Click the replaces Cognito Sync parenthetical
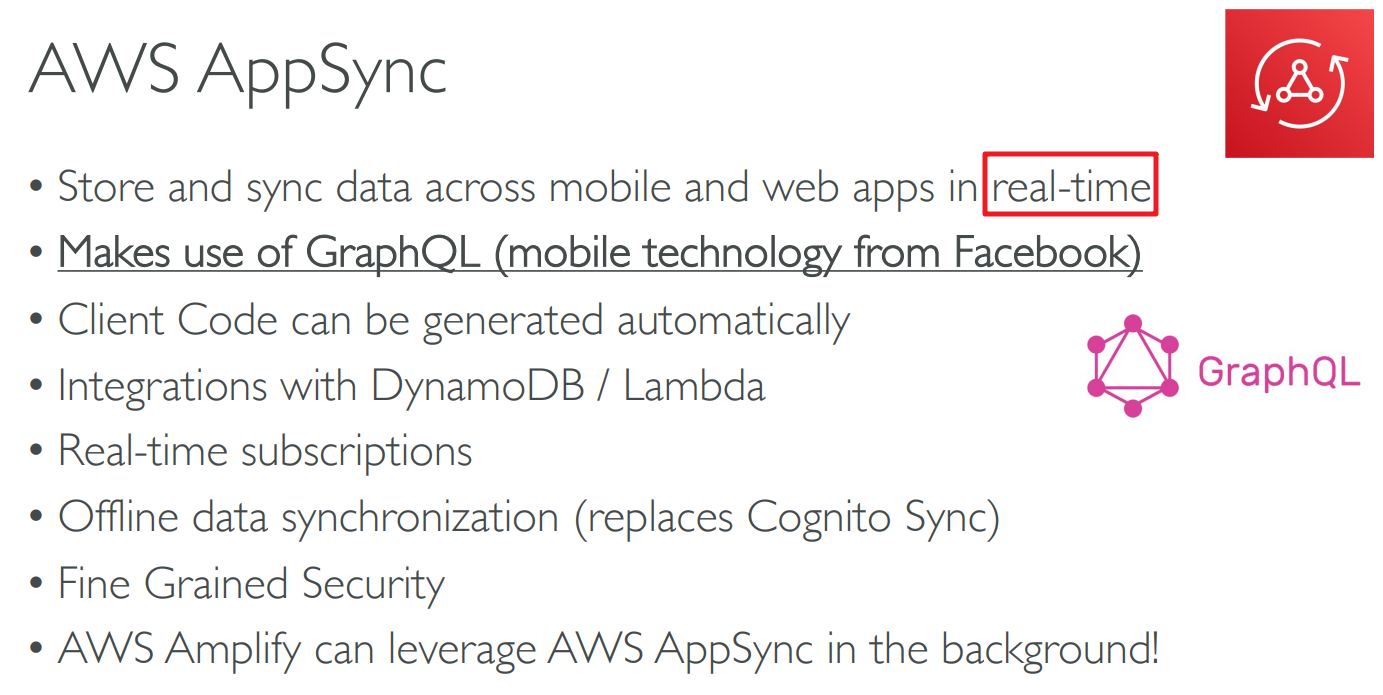This screenshot has height=695, width=1383. 787,517
